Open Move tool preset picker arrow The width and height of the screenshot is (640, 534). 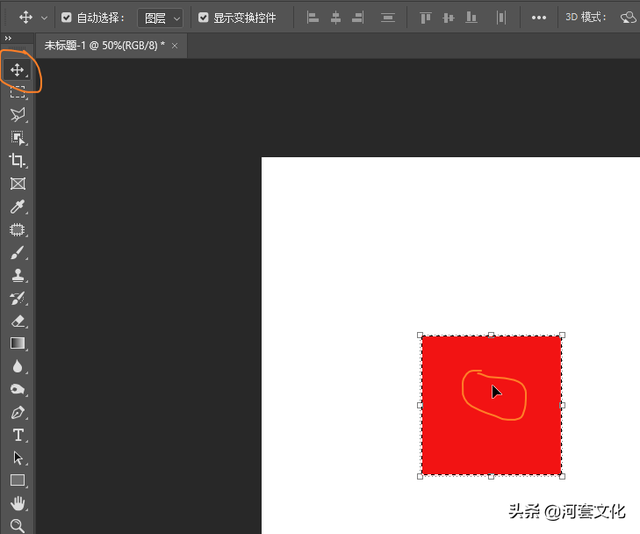pos(44,18)
